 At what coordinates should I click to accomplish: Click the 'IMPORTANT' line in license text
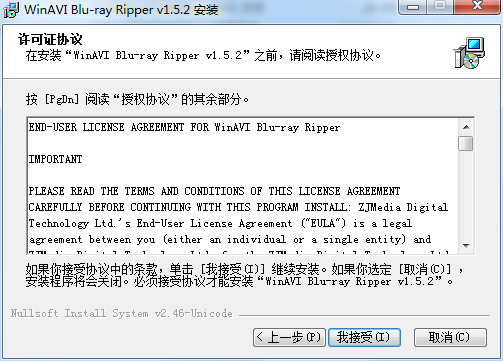coord(55,159)
